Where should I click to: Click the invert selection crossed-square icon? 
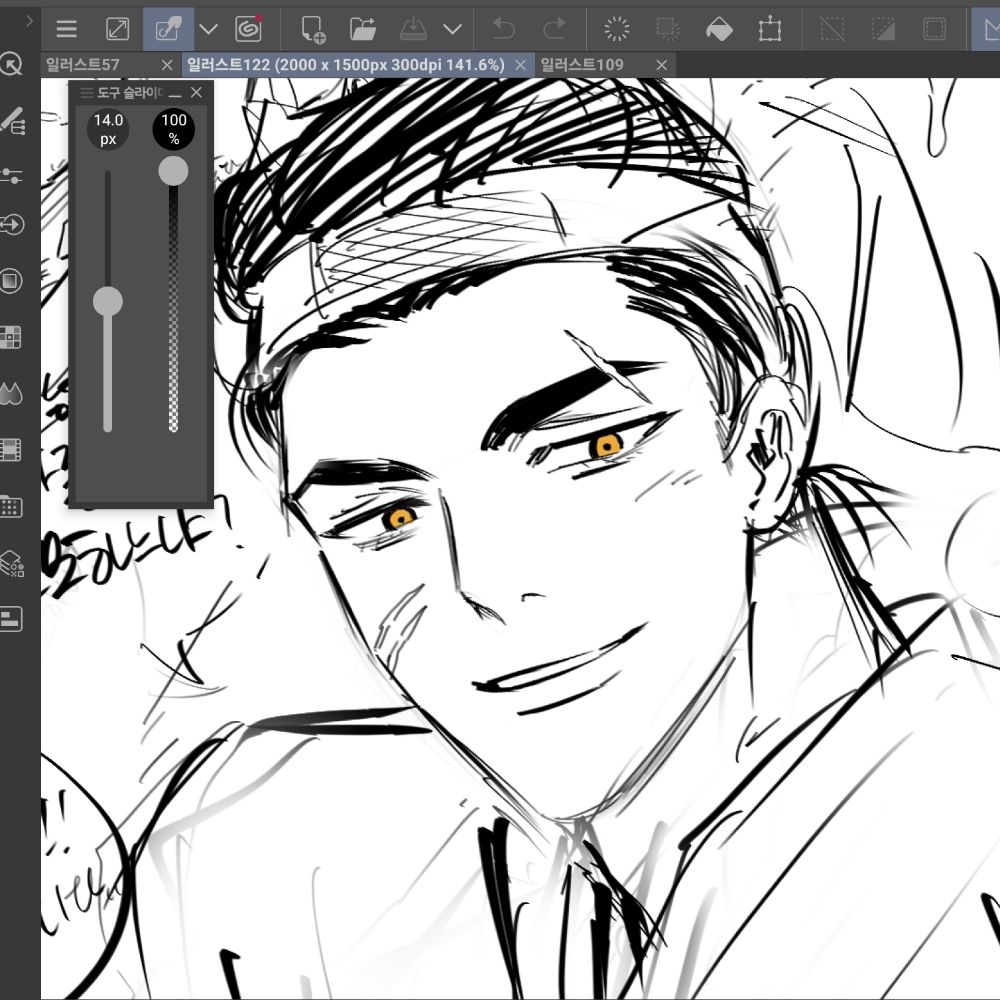coord(832,29)
